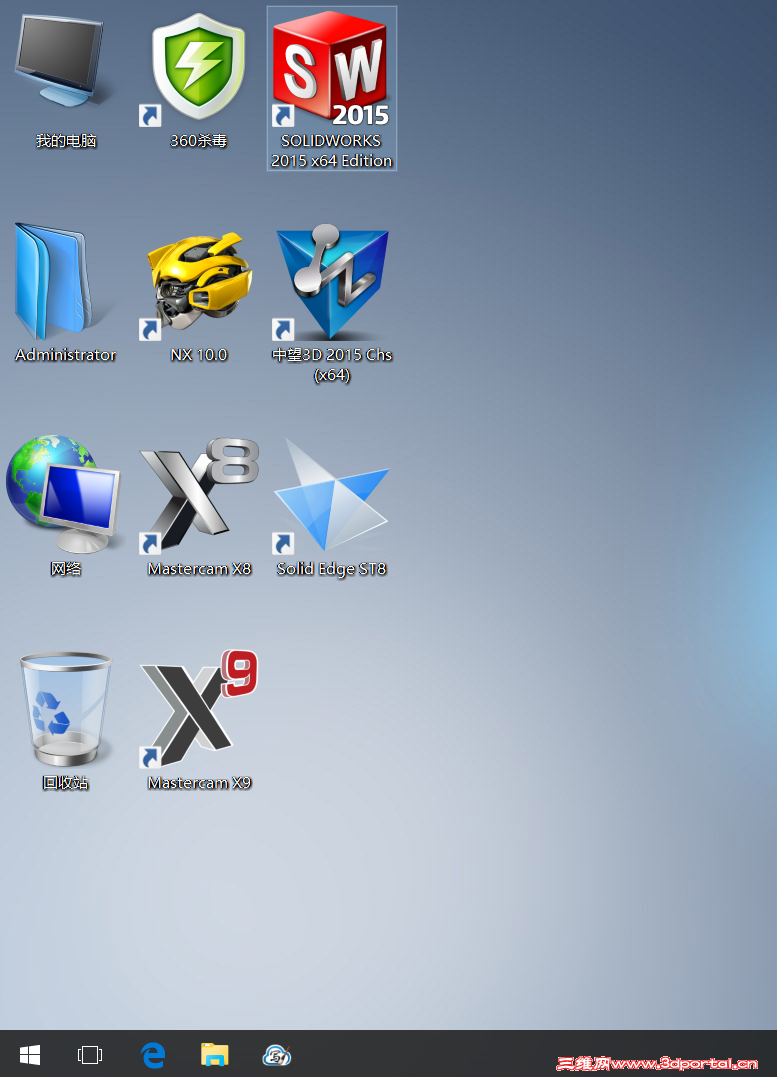
Task: Click the cloud app icon on taskbar
Action: pyautogui.click(x=277, y=1054)
